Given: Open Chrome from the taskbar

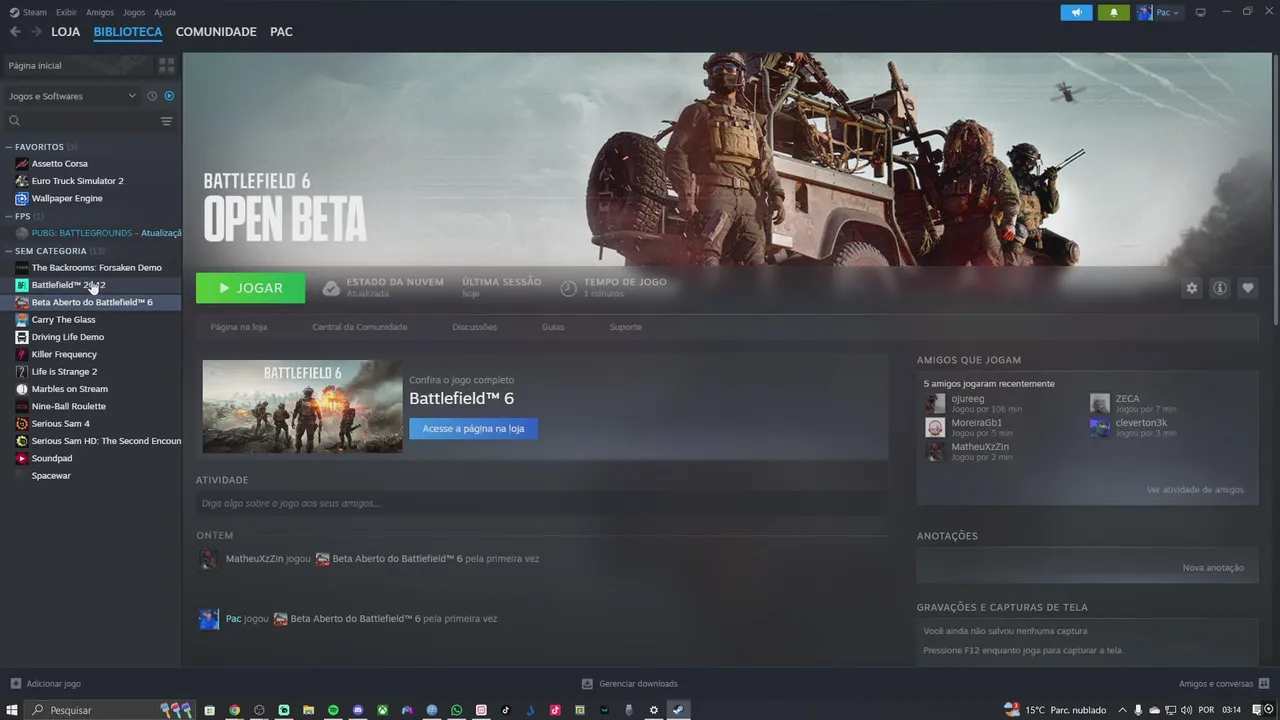Looking at the screenshot, I should click(234, 710).
